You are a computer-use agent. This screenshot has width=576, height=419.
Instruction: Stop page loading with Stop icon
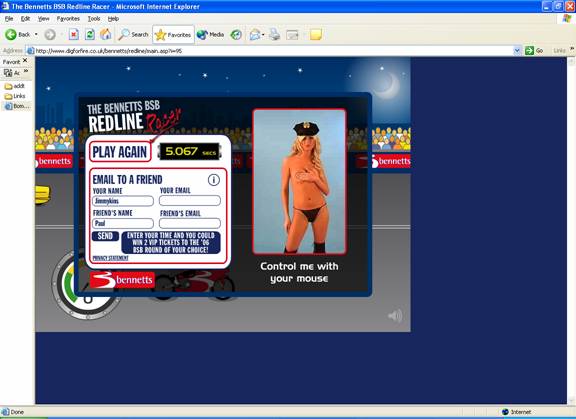tap(74, 35)
